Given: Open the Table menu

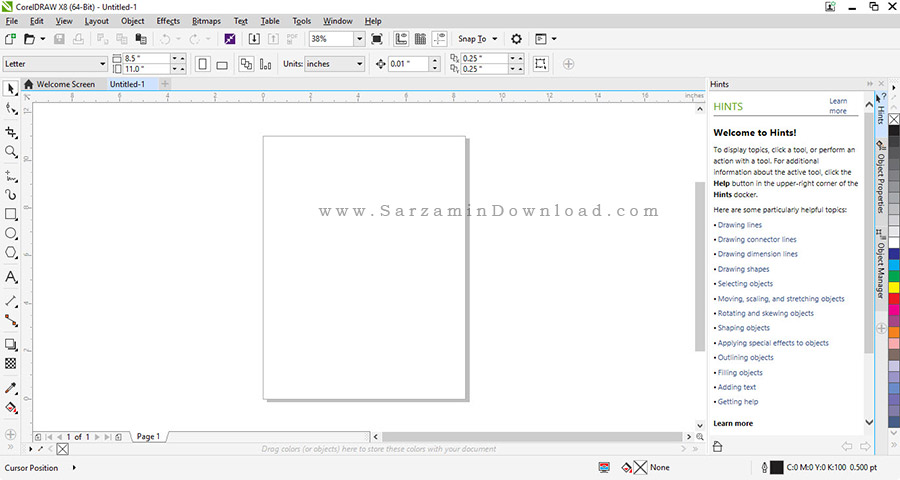Looking at the screenshot, I should (270, 21).
